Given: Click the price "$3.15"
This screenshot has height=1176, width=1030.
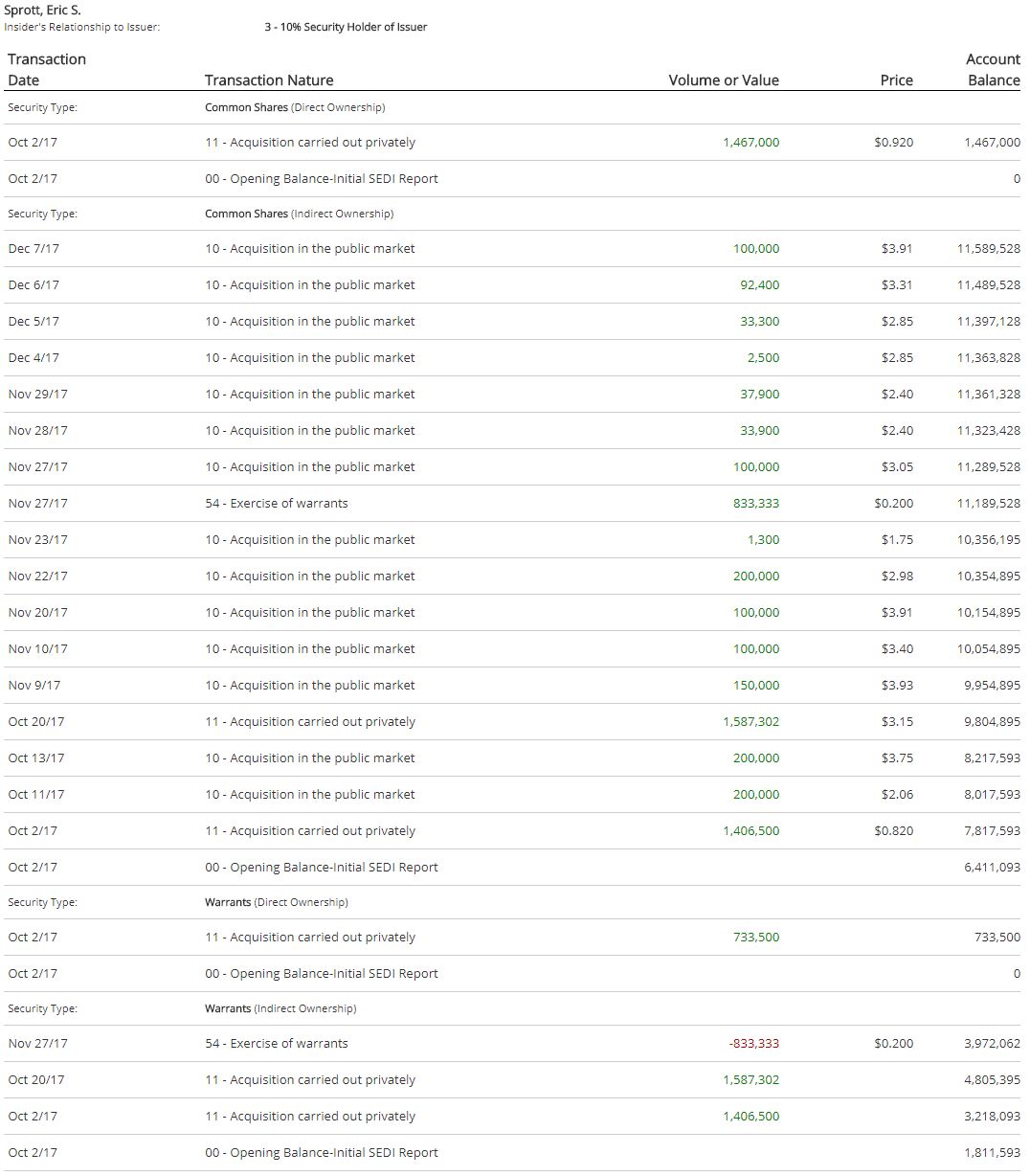Looking at the screenshot, I should [897, 722].
